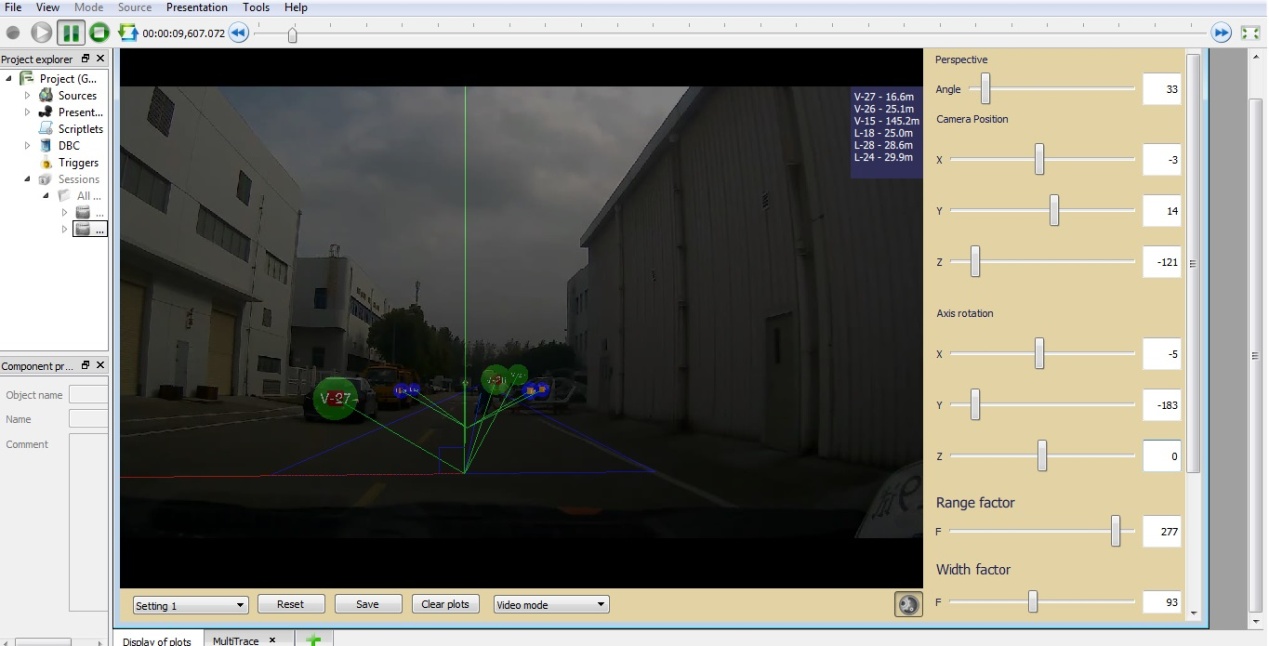Viewport: 1269px width, 646px height.
Task: Add a new tab with green plus
Action: (x=314, y=640)
